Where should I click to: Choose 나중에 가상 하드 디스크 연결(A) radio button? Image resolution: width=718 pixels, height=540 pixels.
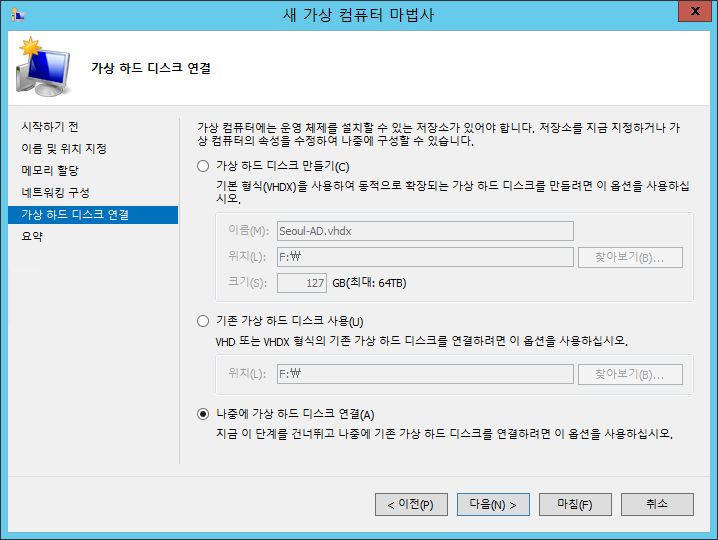[203, 414]
